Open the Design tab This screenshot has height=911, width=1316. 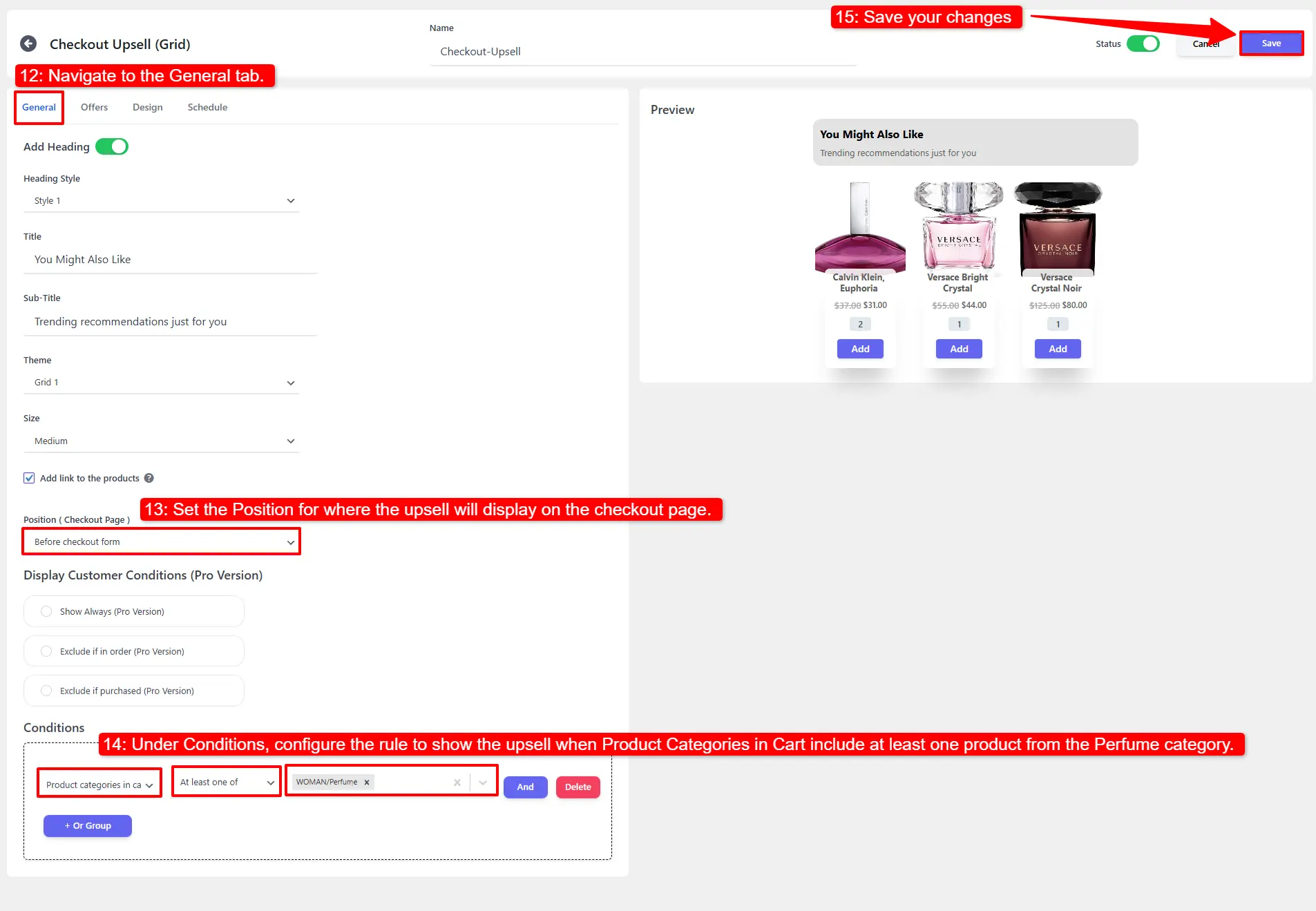(x=147, y=107)
